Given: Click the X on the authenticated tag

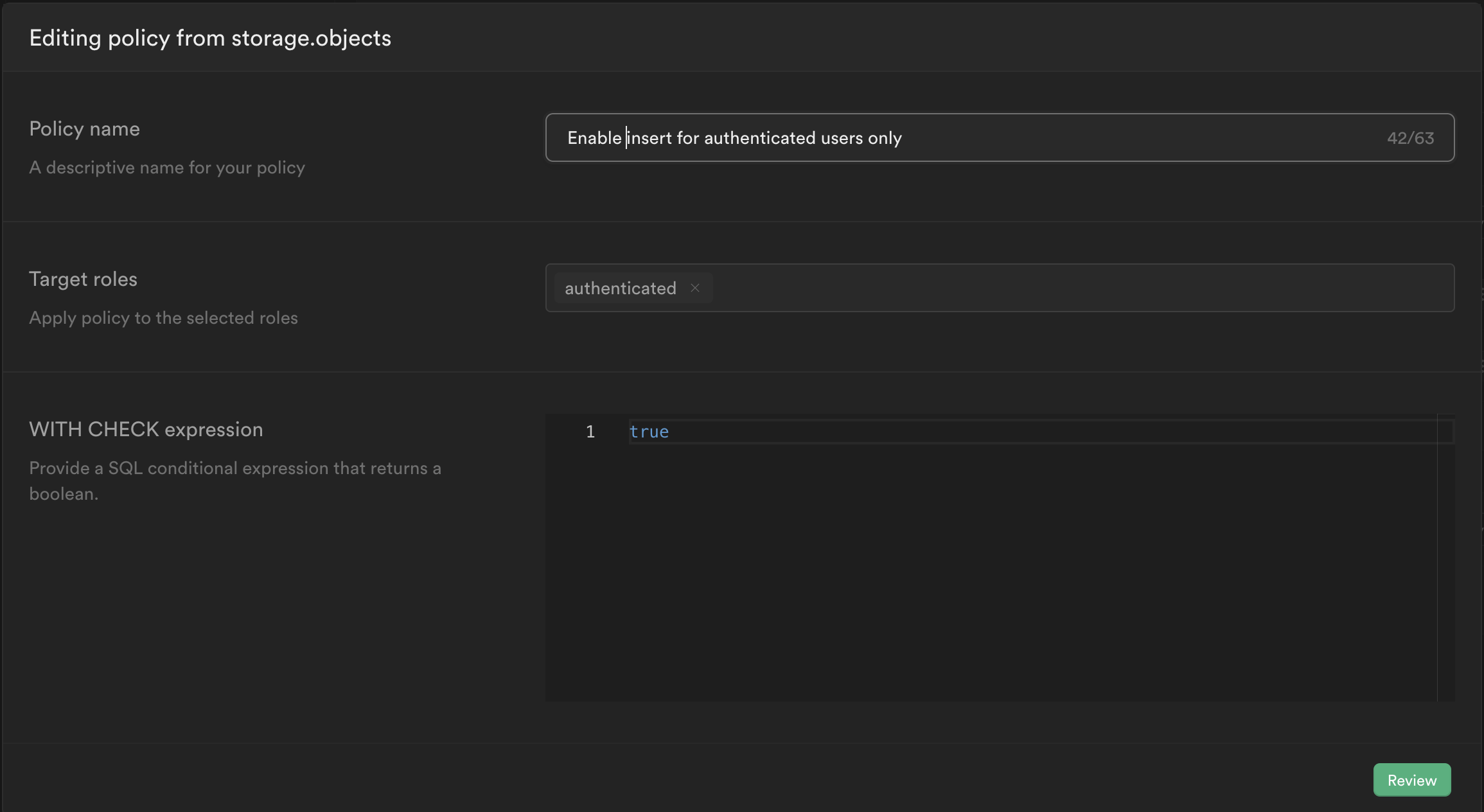Looking at the screenshot, I should 695,288.
